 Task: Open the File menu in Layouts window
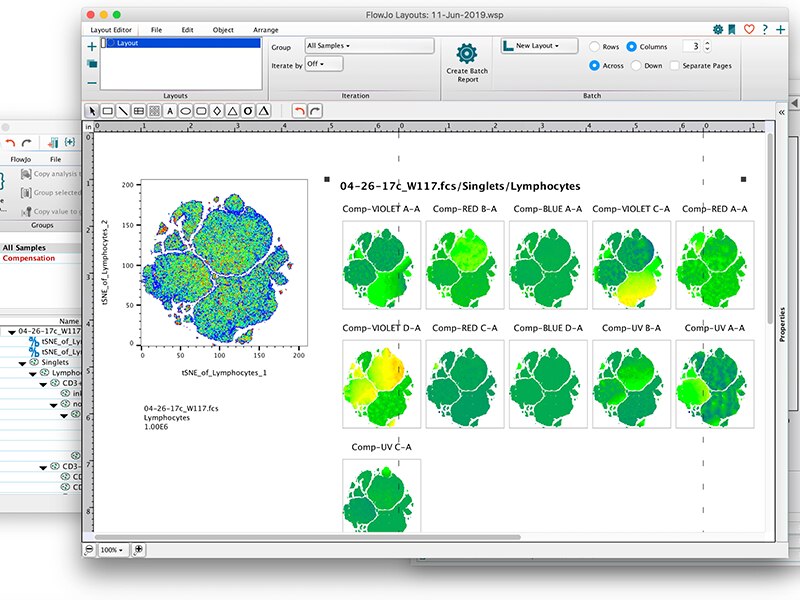(156, 30)
